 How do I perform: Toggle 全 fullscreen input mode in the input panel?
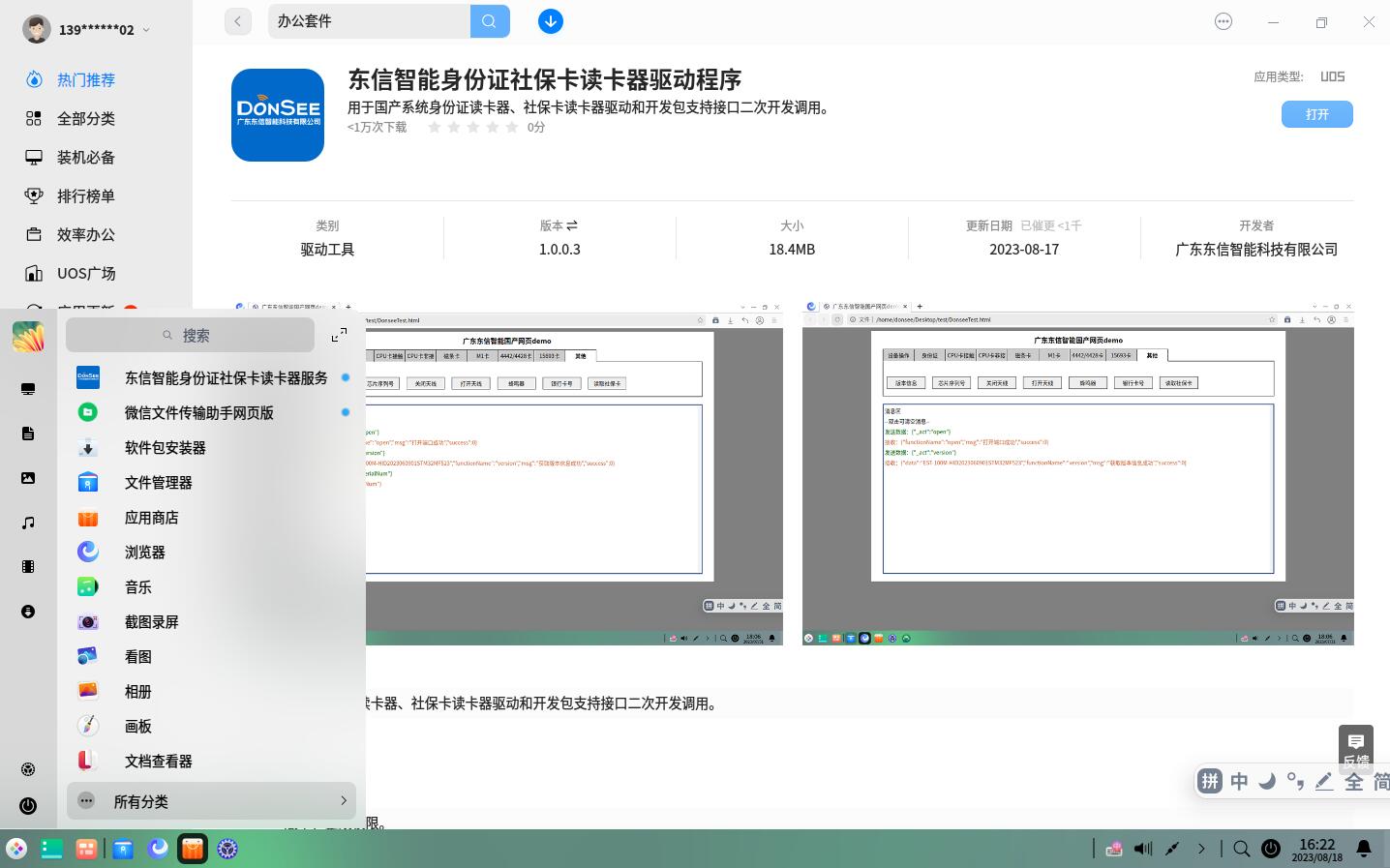1353,781
